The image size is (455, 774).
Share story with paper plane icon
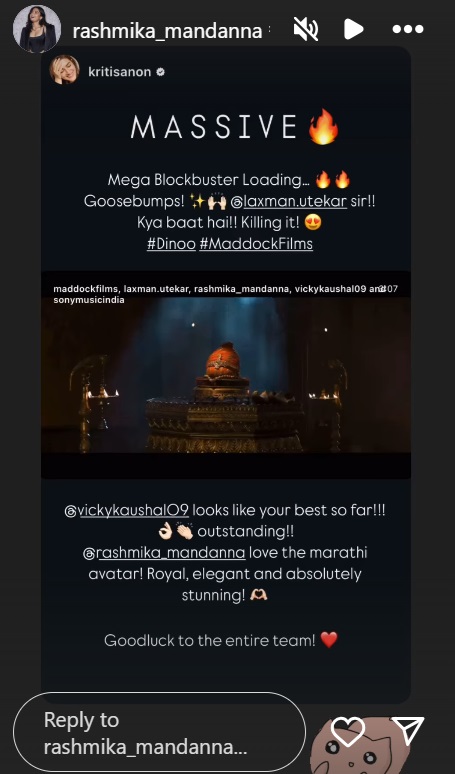click(x=408, y=731)
